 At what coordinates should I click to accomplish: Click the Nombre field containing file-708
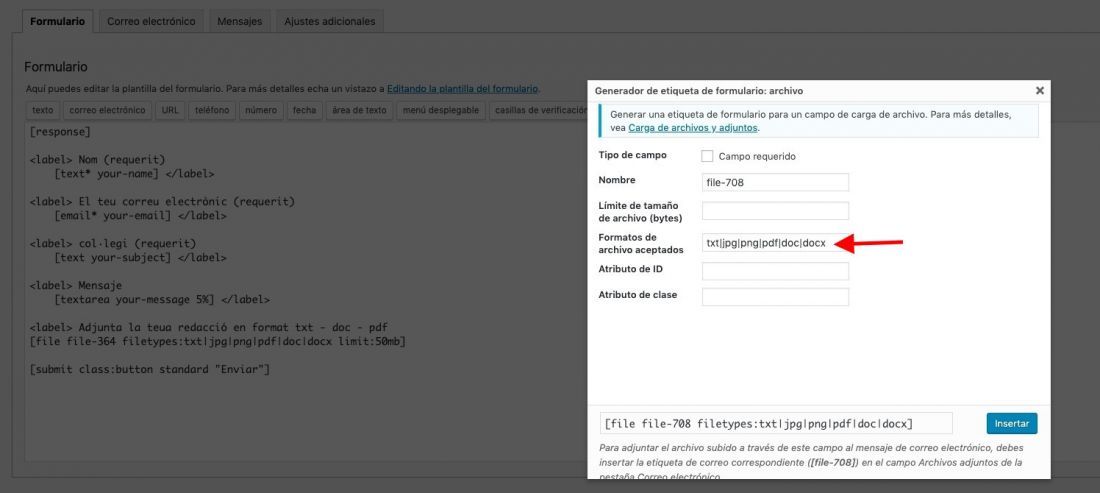pos(775,182)
